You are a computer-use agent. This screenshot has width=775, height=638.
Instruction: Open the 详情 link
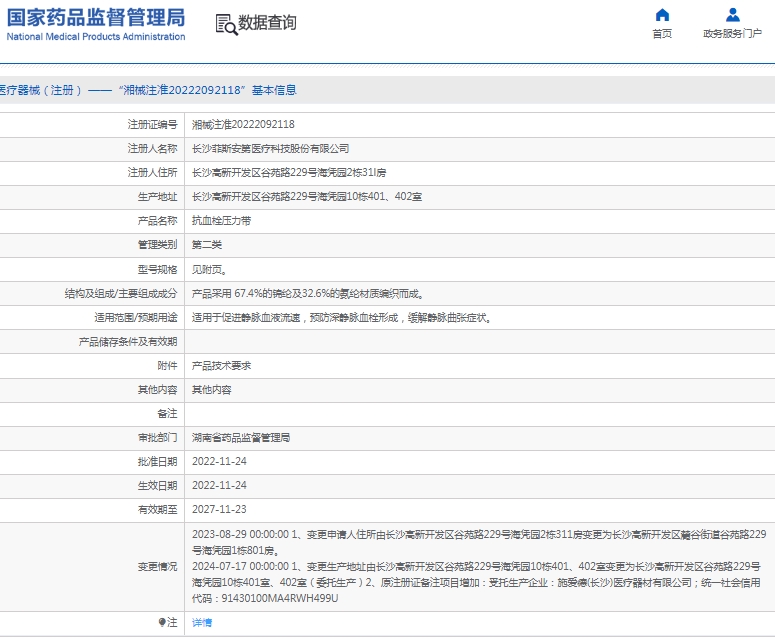202,623
